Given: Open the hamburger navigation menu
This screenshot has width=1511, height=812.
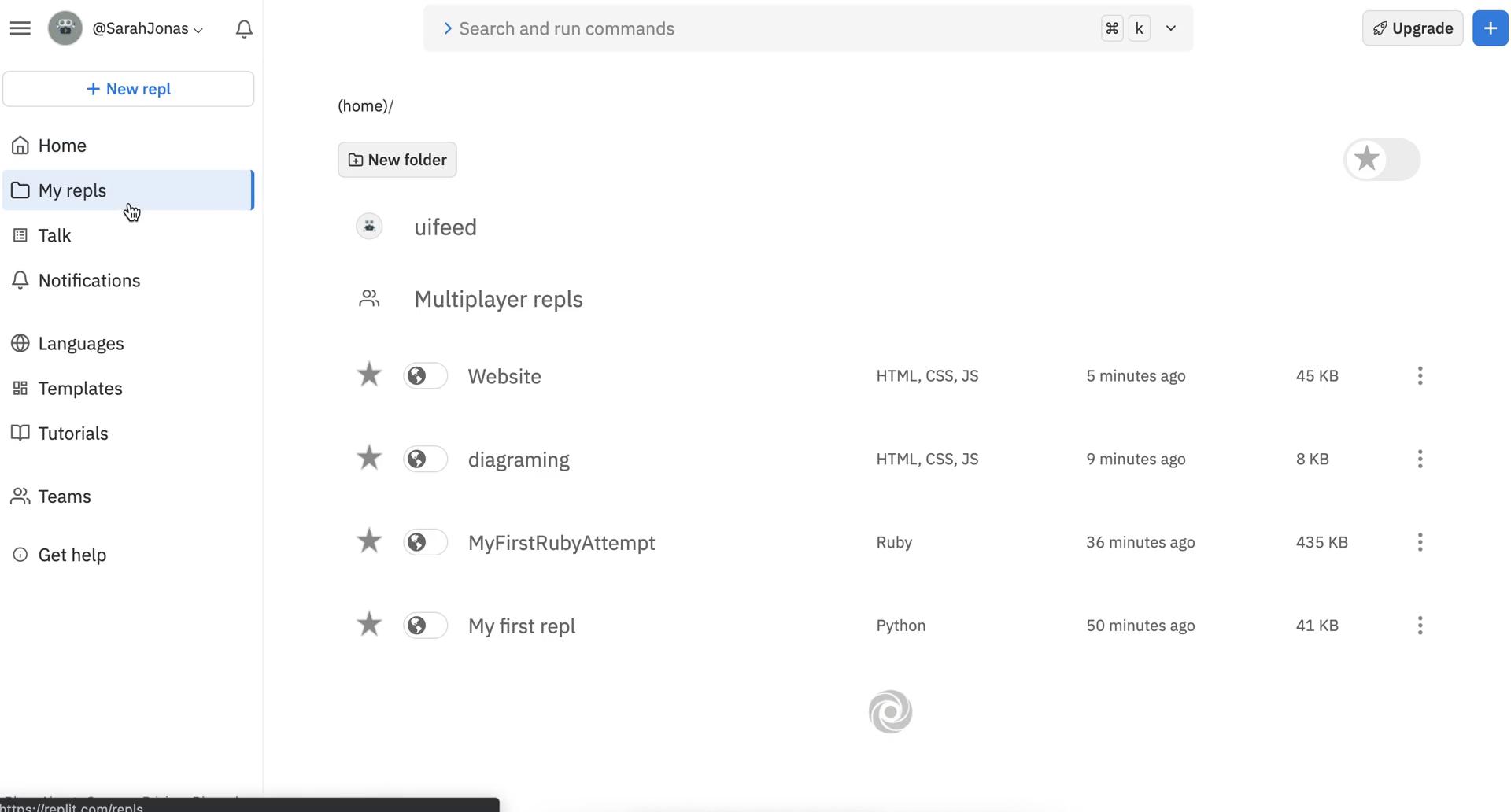Looking at the screenshot, I should tap(20, 28).
